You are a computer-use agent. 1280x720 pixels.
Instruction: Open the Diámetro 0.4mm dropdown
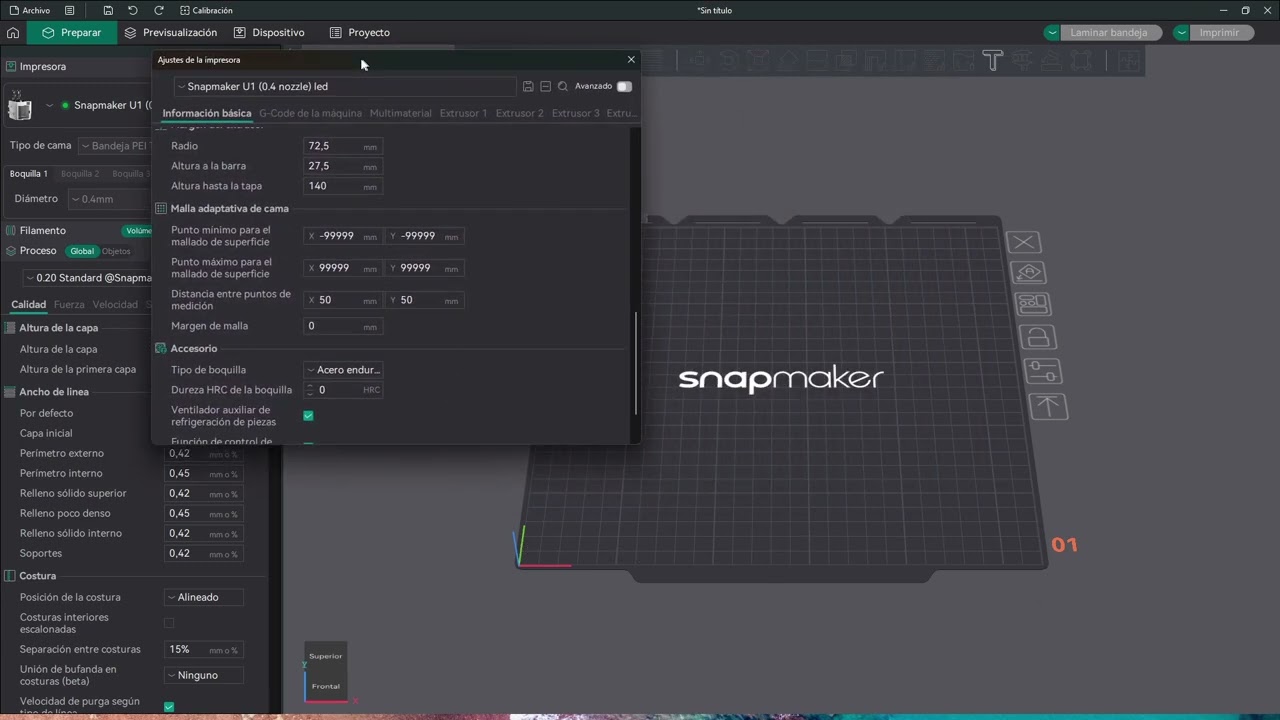point(109,199)
